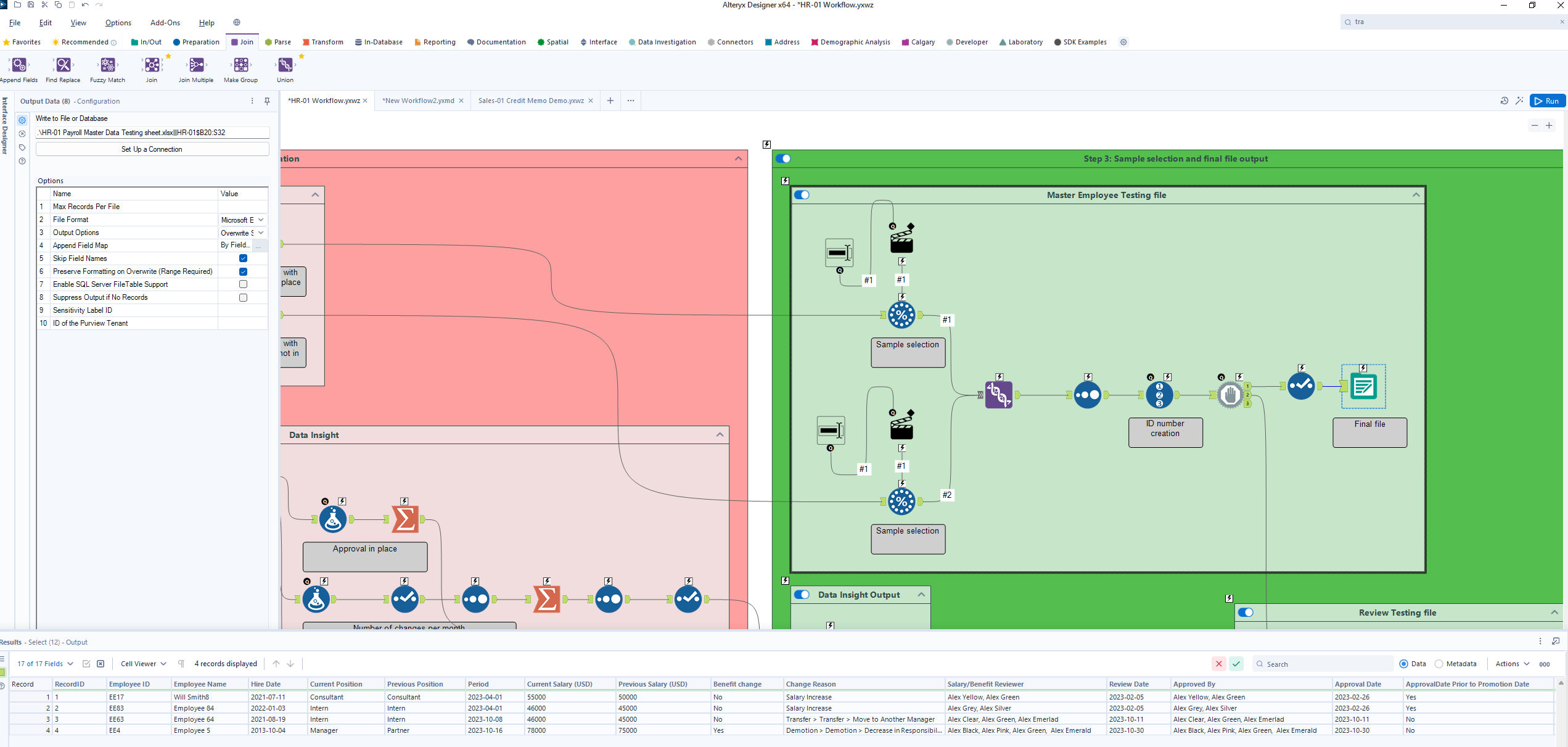Viewport: 1568px width, 747px height.
Task: Open workflow settings with the gear icon
Action: click(1123, 42)
